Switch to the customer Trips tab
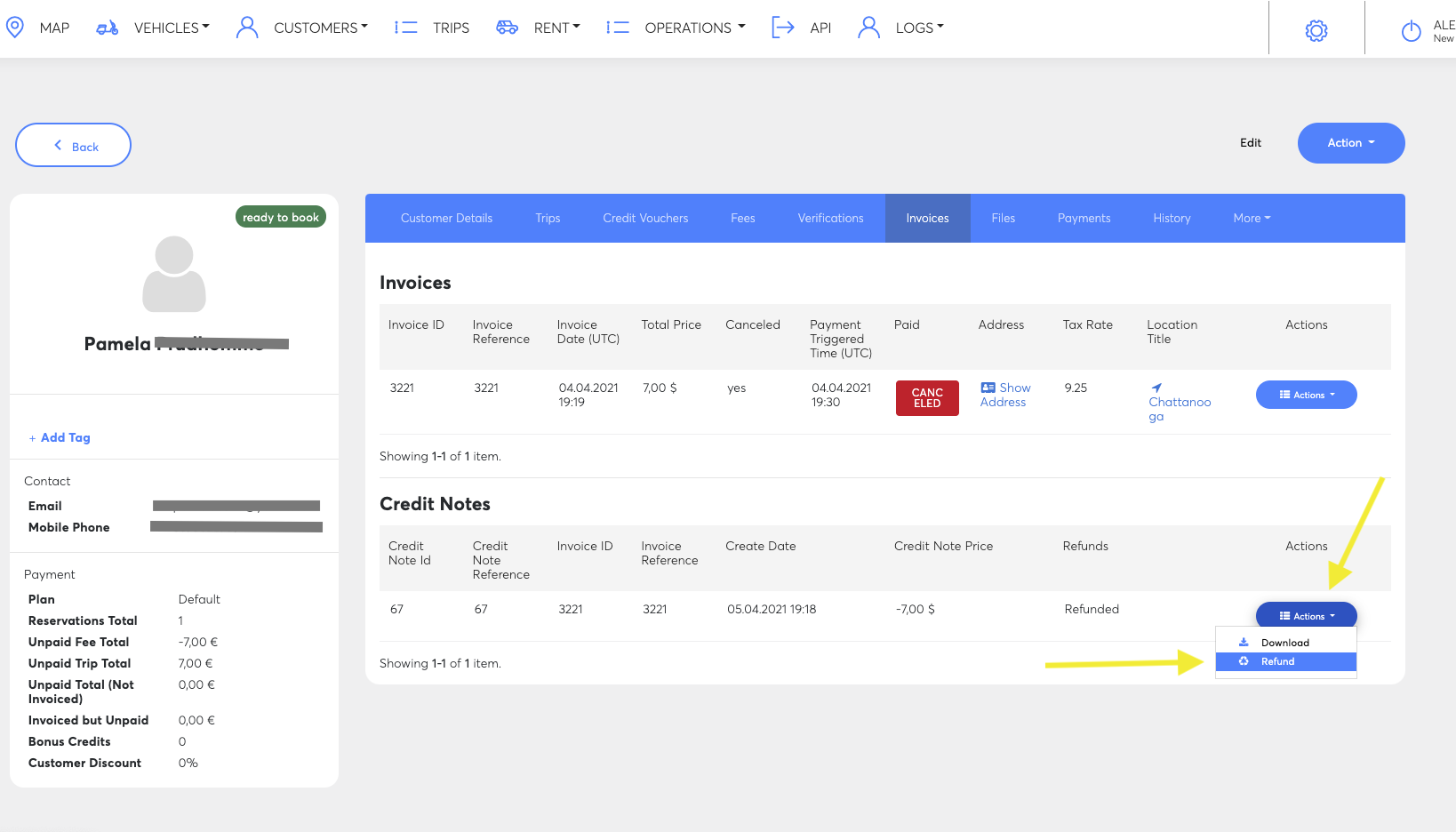Viewport: 1456px width, 832px height. click(548, 218)
